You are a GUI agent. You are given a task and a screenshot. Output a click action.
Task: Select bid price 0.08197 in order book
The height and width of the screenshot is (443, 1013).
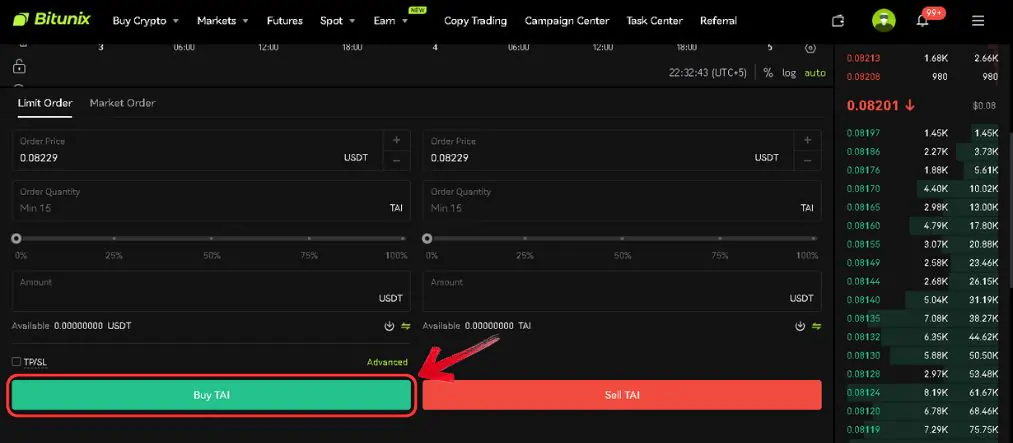pos(863,133)
